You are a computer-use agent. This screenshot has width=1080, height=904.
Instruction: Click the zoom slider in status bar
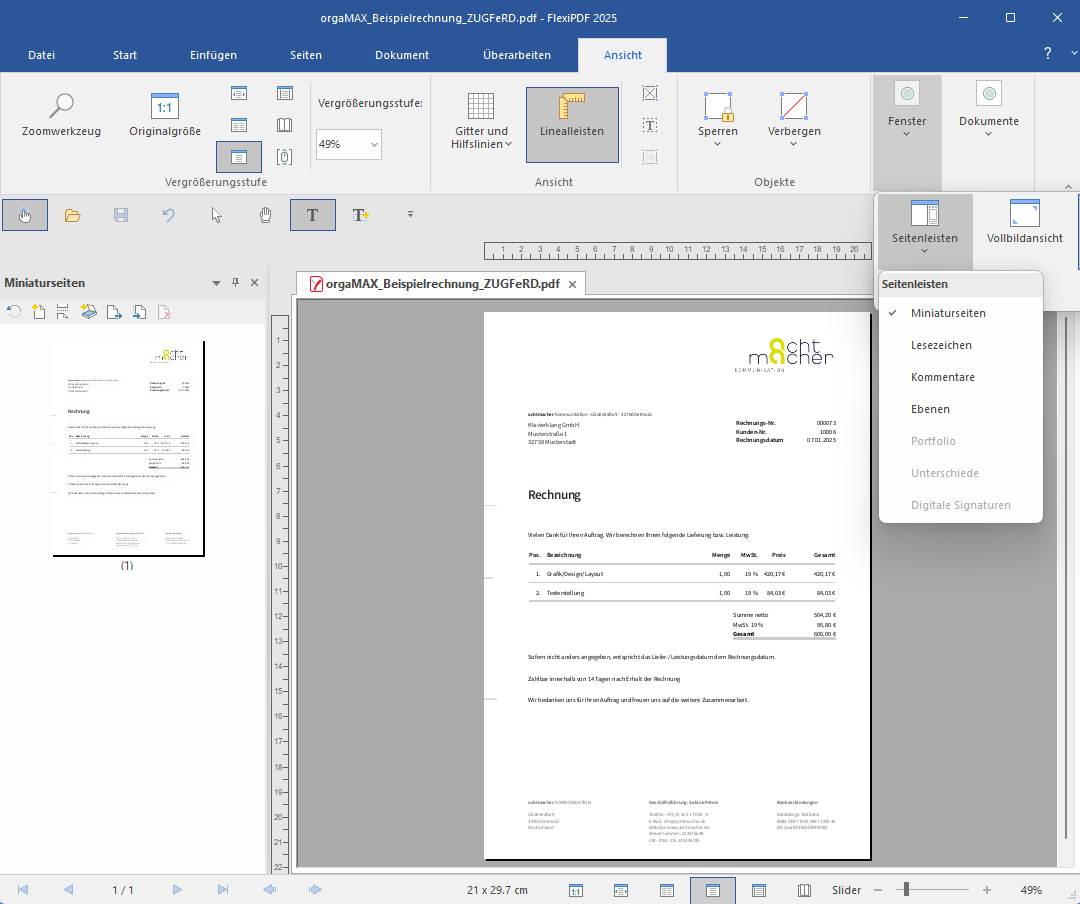(906, 890)
